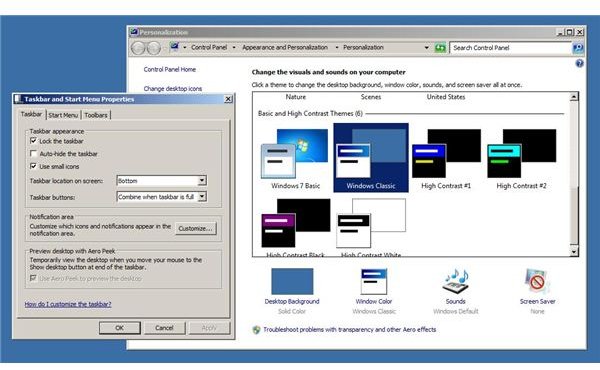
Task: Click the Taskbar Properties dialog title icon
Action: point(18,99)
